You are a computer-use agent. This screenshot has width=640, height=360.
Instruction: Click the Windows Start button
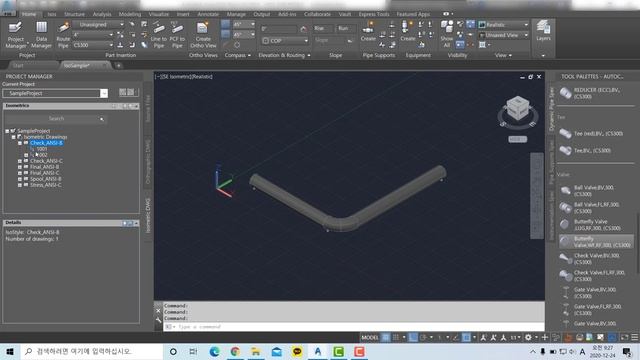tap(10, 351)
